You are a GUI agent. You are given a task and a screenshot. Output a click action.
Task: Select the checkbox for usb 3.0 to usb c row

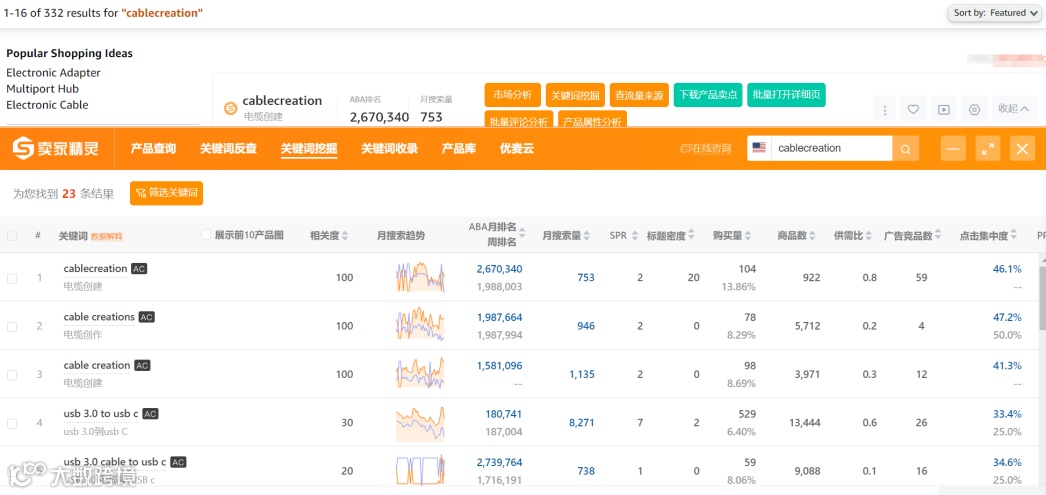pyautogui.click(x=12, y=424)
